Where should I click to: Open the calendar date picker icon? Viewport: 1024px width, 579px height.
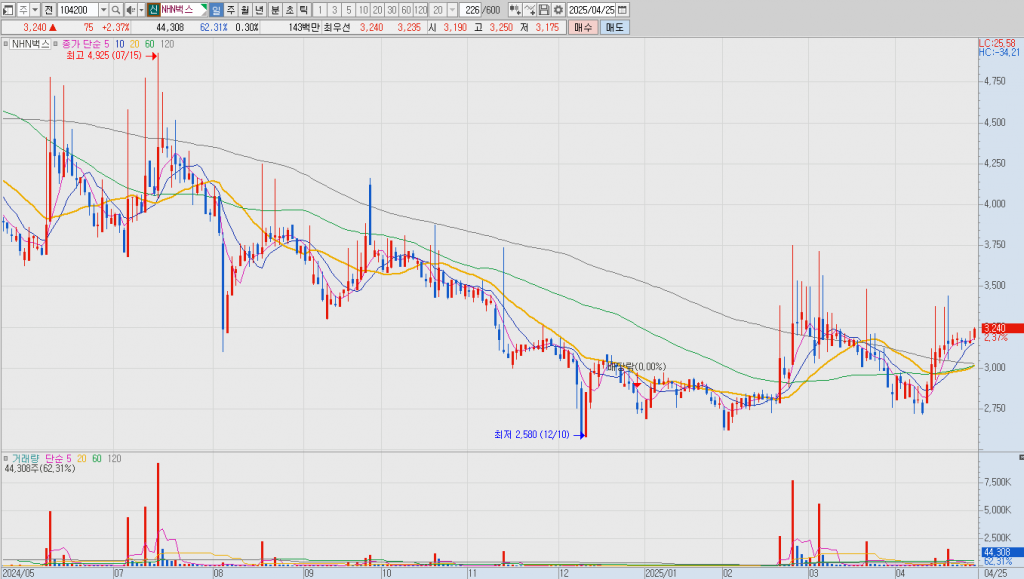click(x=621, y=10)
